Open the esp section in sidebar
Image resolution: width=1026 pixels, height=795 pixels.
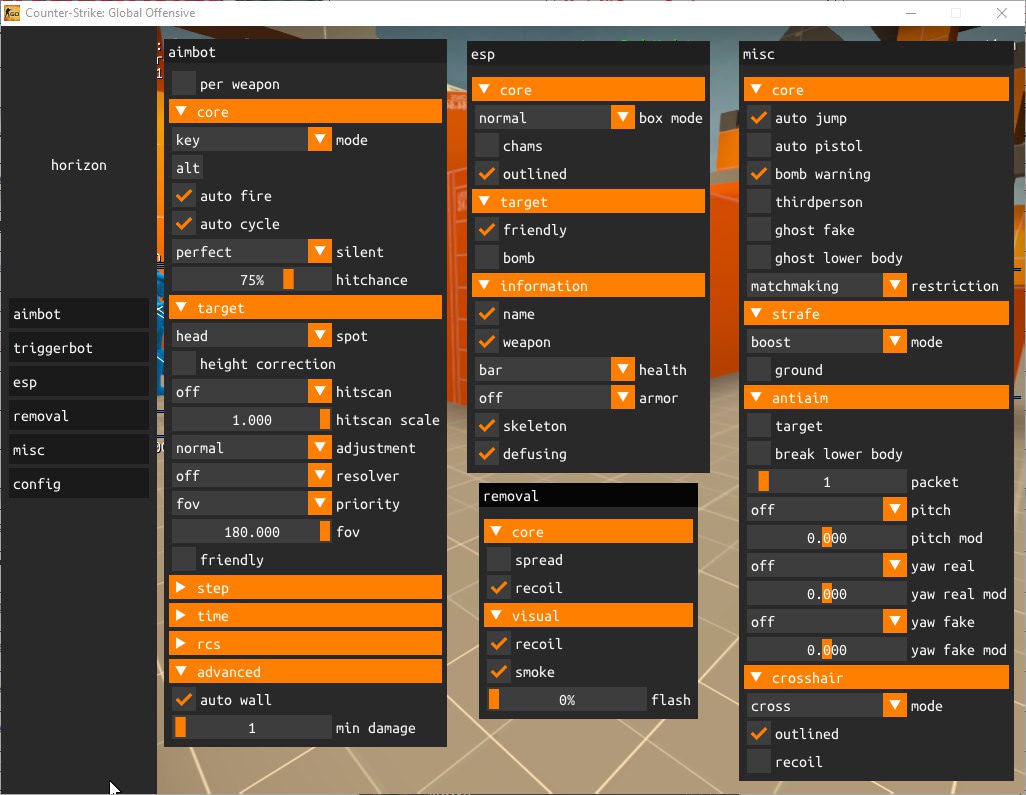tap(79, 382)
